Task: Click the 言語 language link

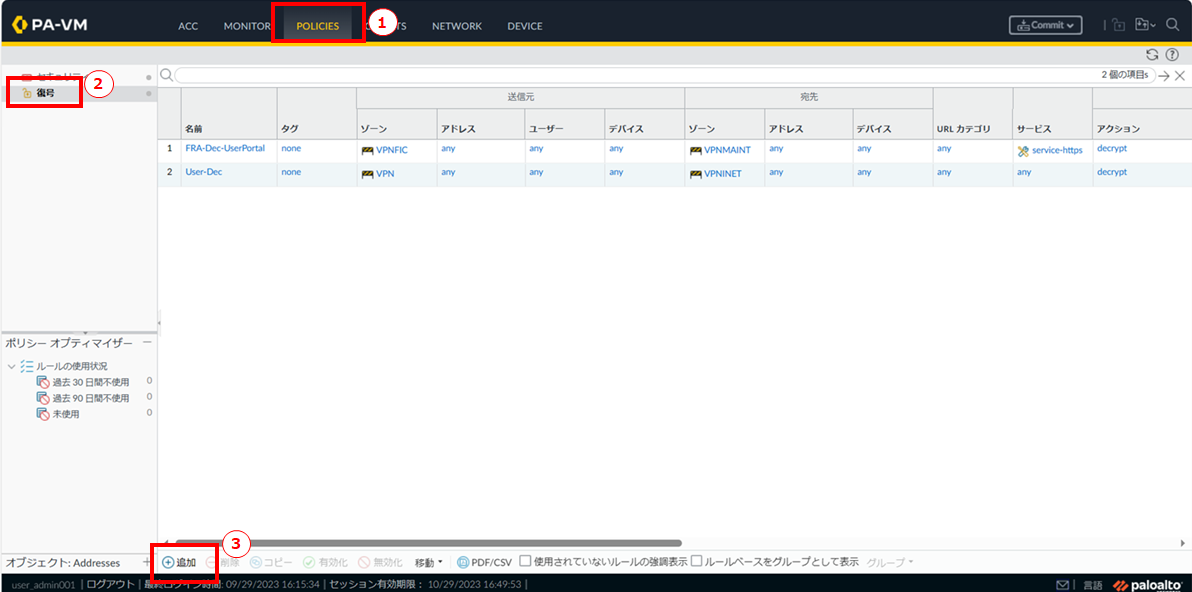Action: pyautogui.click(x=1092, y=584)
